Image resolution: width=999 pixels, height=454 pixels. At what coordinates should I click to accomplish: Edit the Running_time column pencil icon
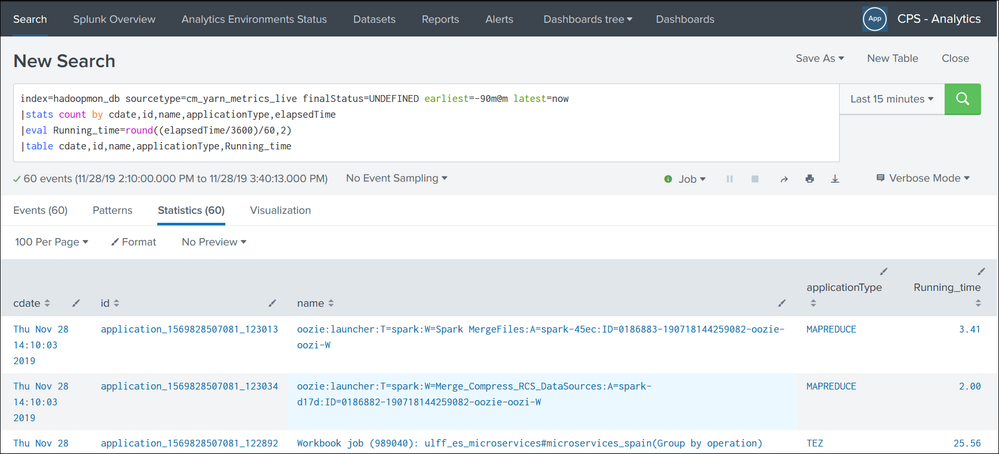click(x=981, y=271)
